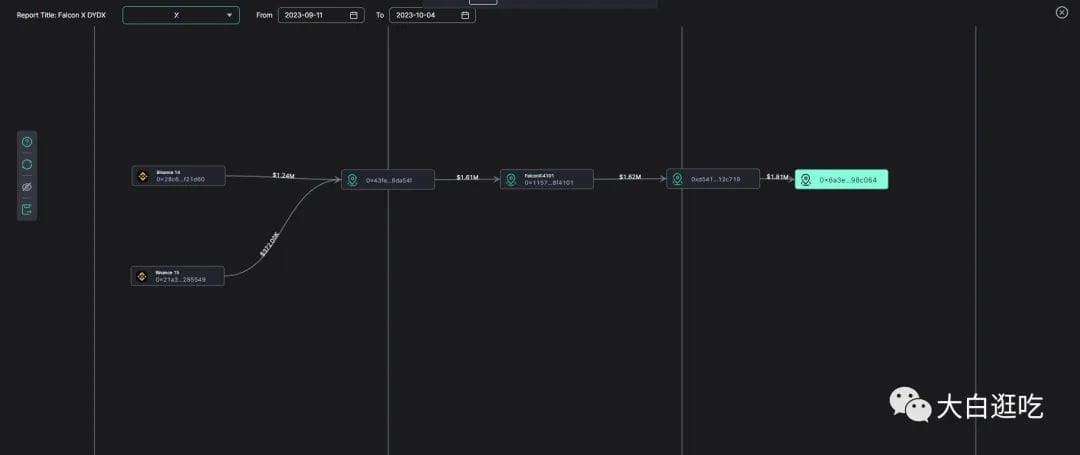Click the $1.61M transfer label

[x=467, y=178]
